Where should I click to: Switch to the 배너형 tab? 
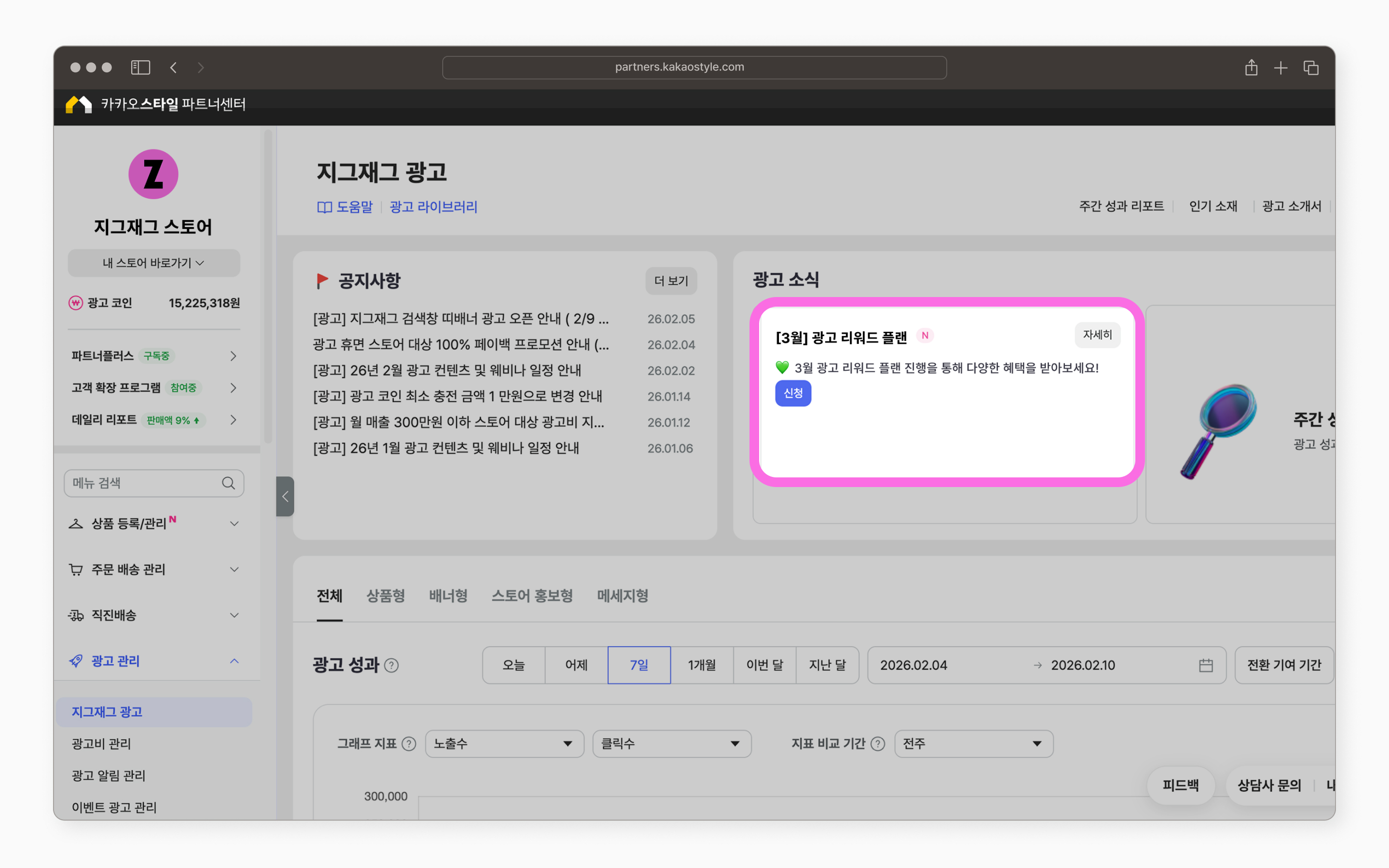tap(448, 596)
